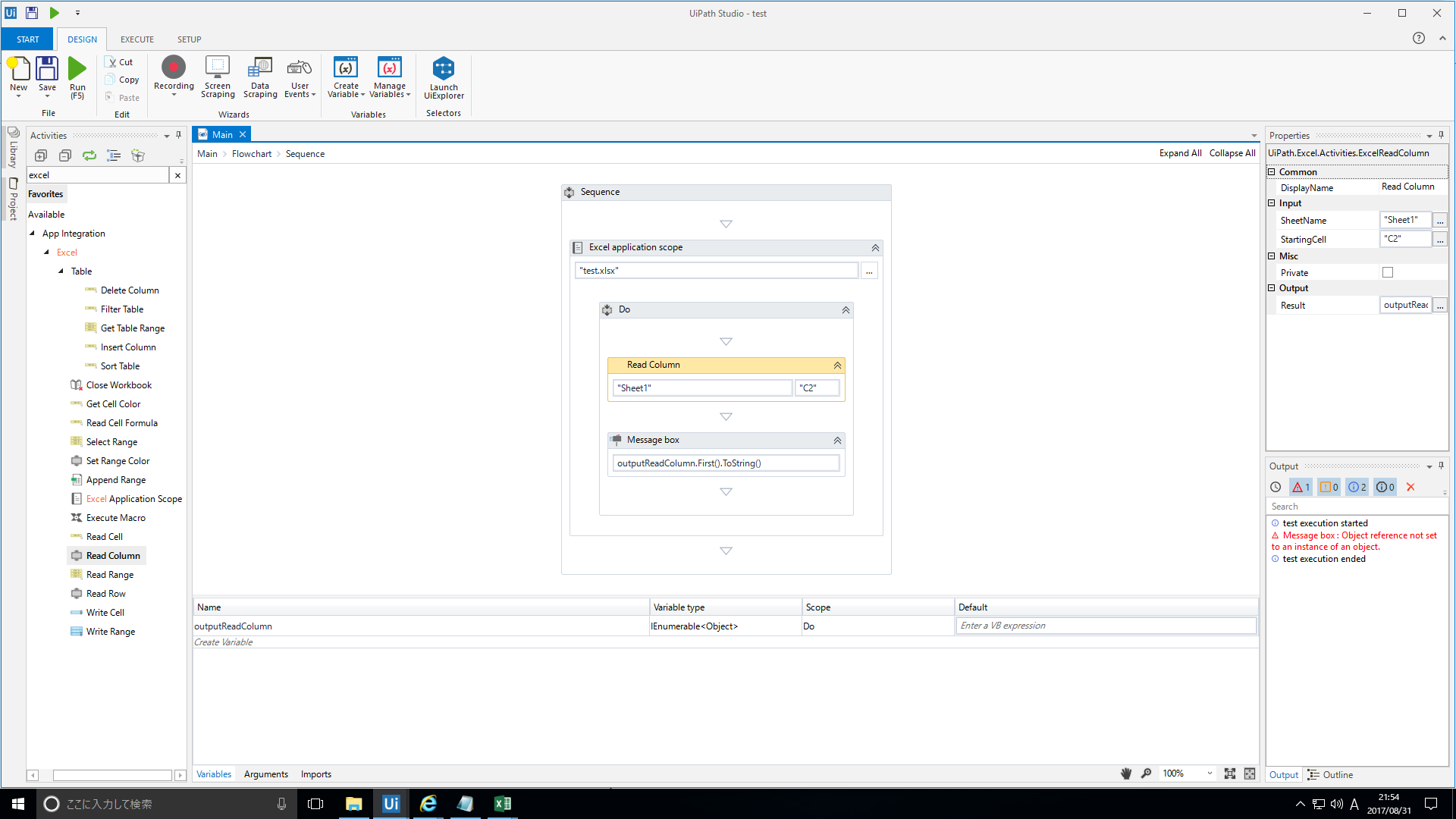
Task: Click Cut in the Edit group
Action: tap(119, 62)
